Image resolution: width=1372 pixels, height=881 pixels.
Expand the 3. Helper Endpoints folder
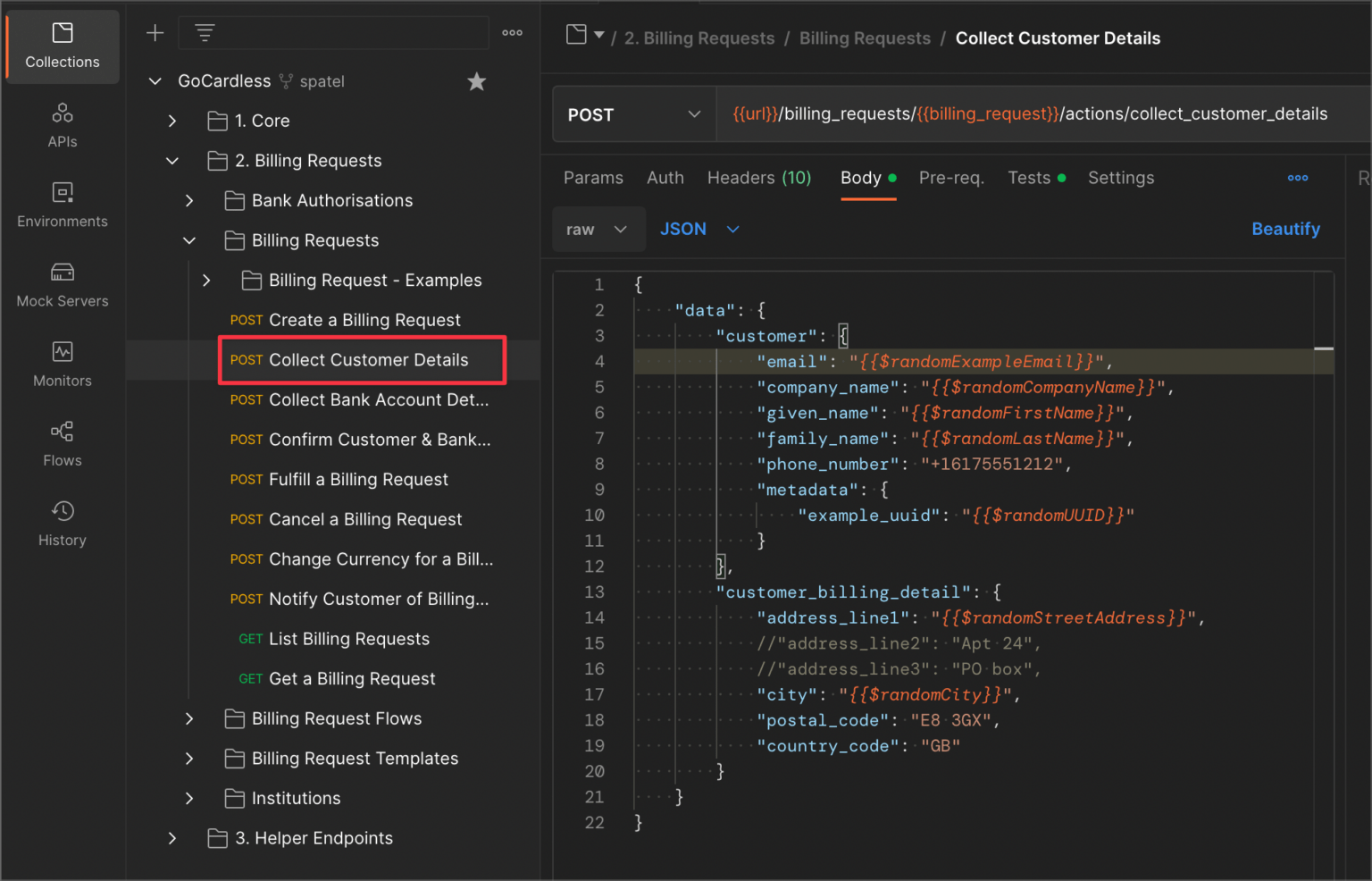[172, 838]
